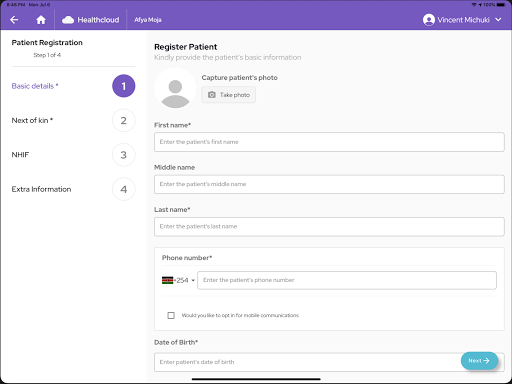Expand the user account chevron menu
This screenshot has width=512, height=384.
coord(498,20)
